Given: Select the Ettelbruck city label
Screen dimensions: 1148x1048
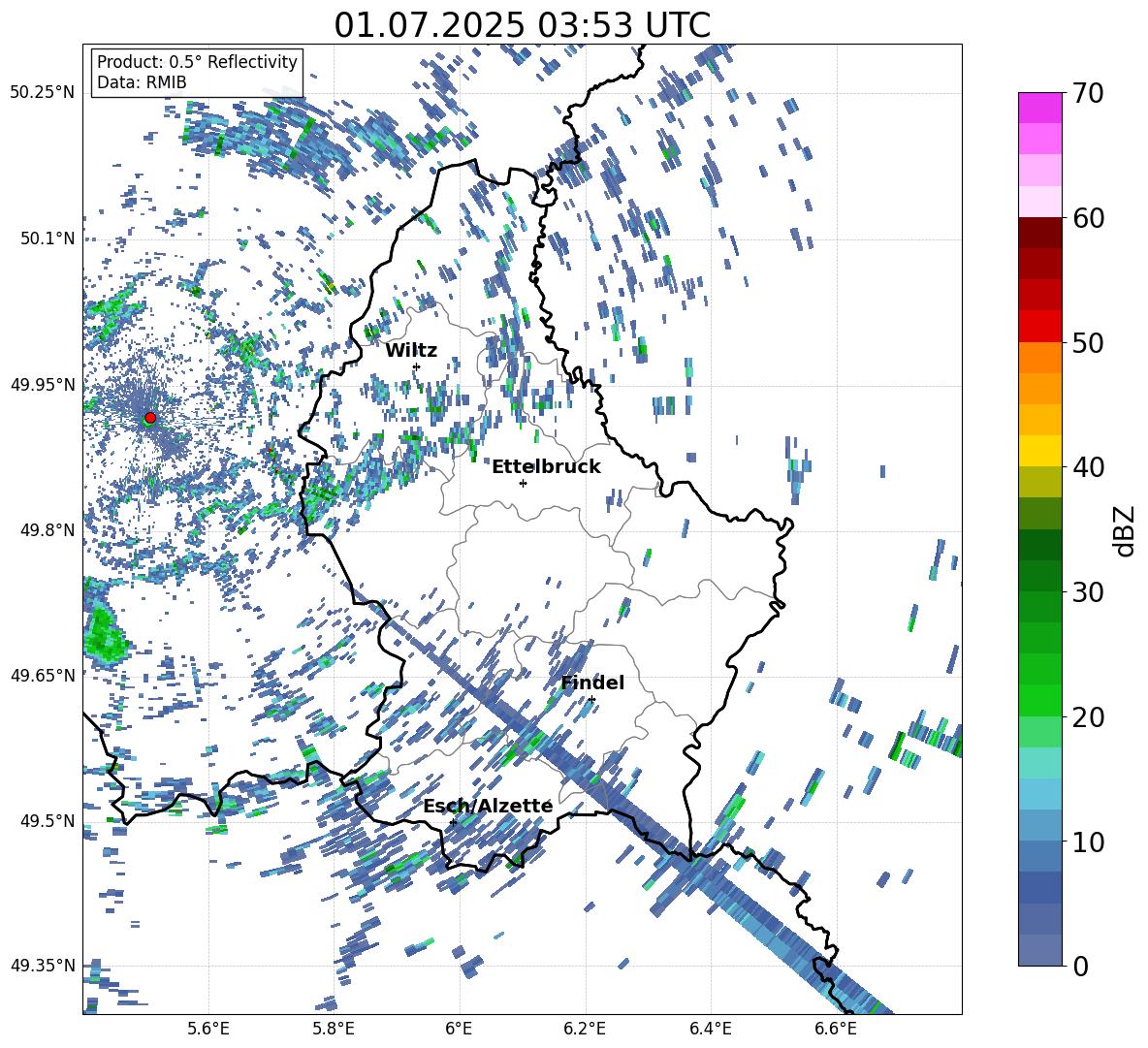Looking at the screenshot, I should pyautogui.click(x=546, y=467).
